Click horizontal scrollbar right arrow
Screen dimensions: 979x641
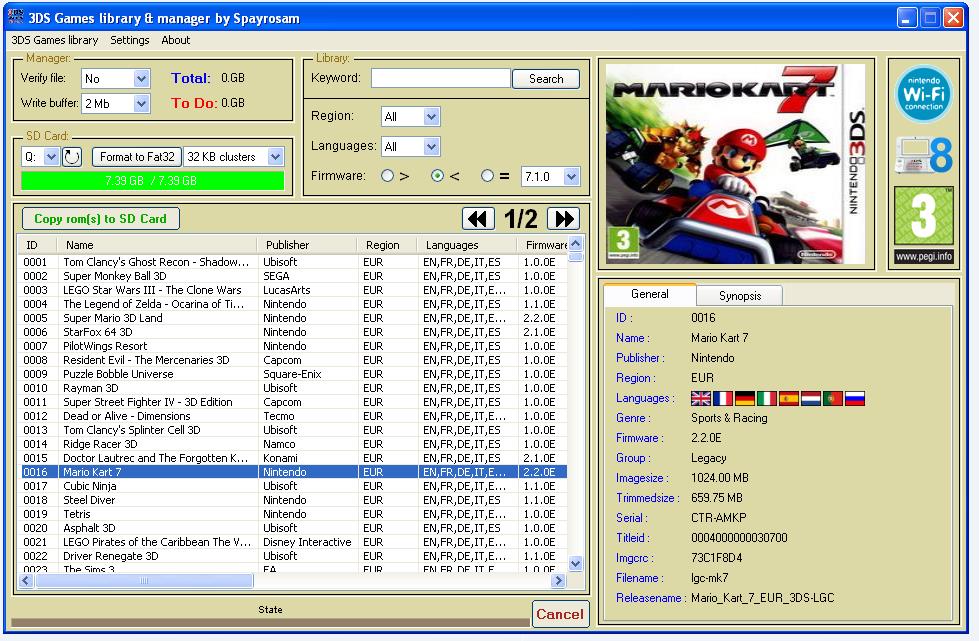558,581
